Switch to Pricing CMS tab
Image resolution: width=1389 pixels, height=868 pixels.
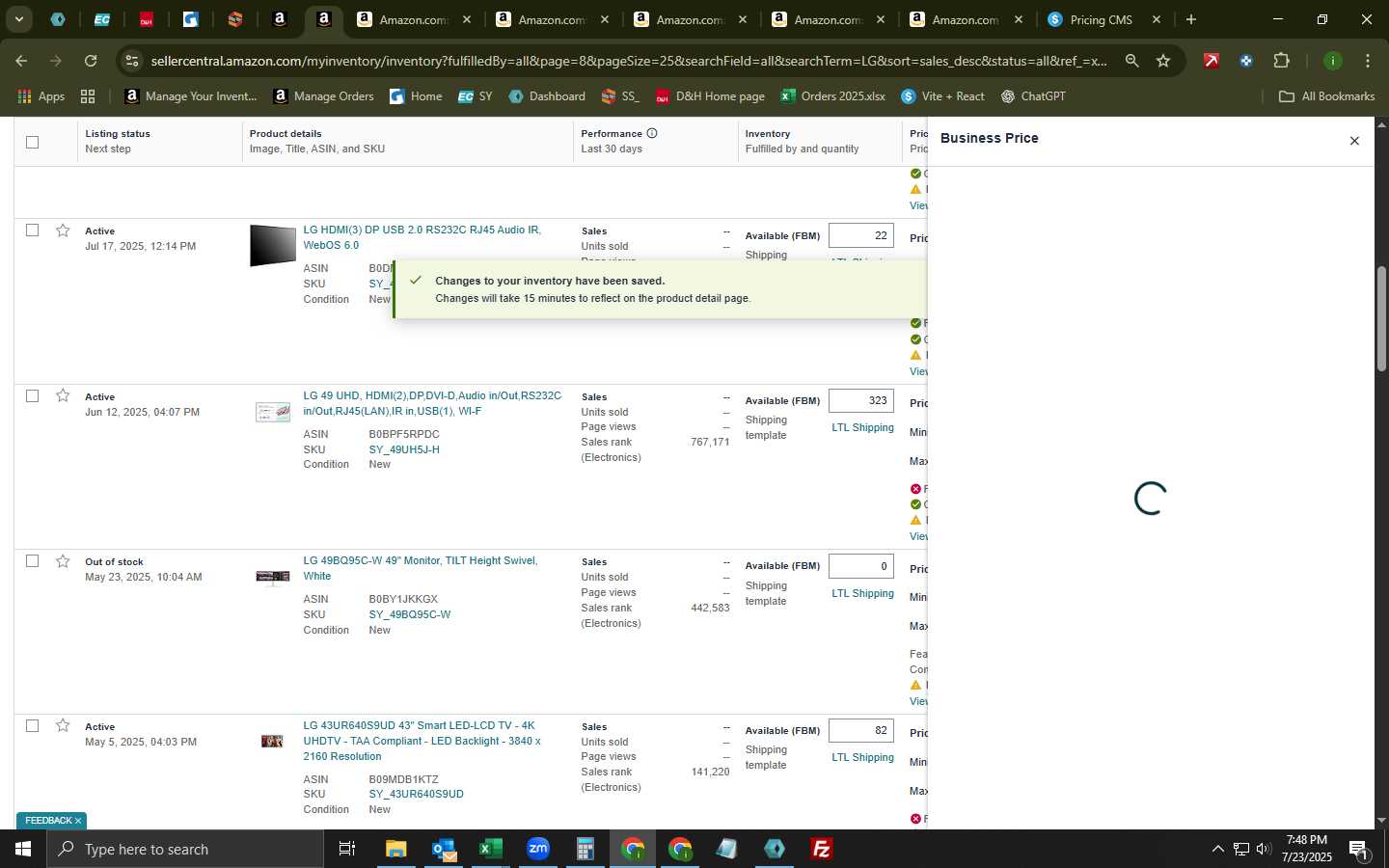click(x=1101, y=19)
